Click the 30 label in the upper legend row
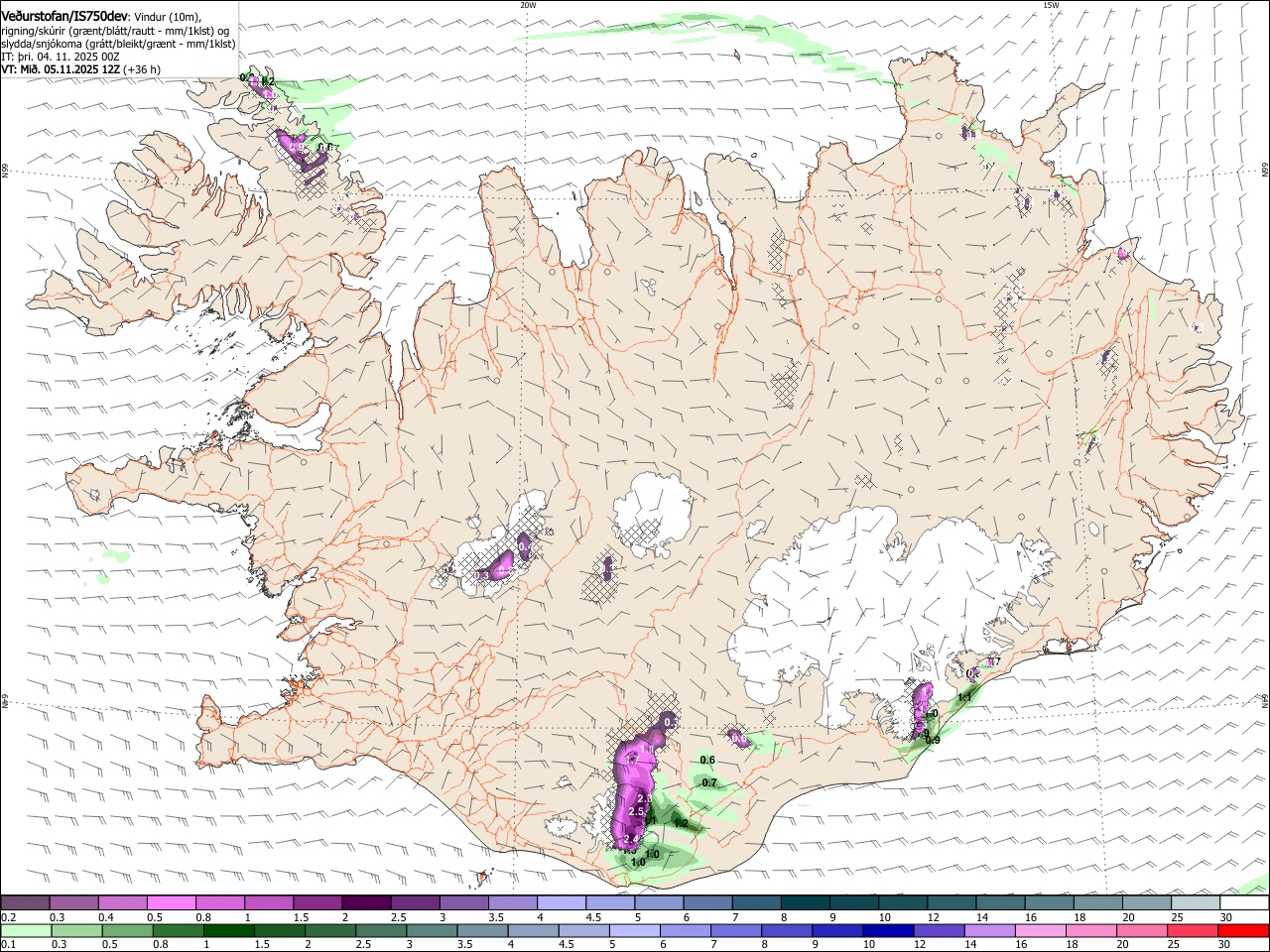The image size is (1270, 952). point(1226,917)
